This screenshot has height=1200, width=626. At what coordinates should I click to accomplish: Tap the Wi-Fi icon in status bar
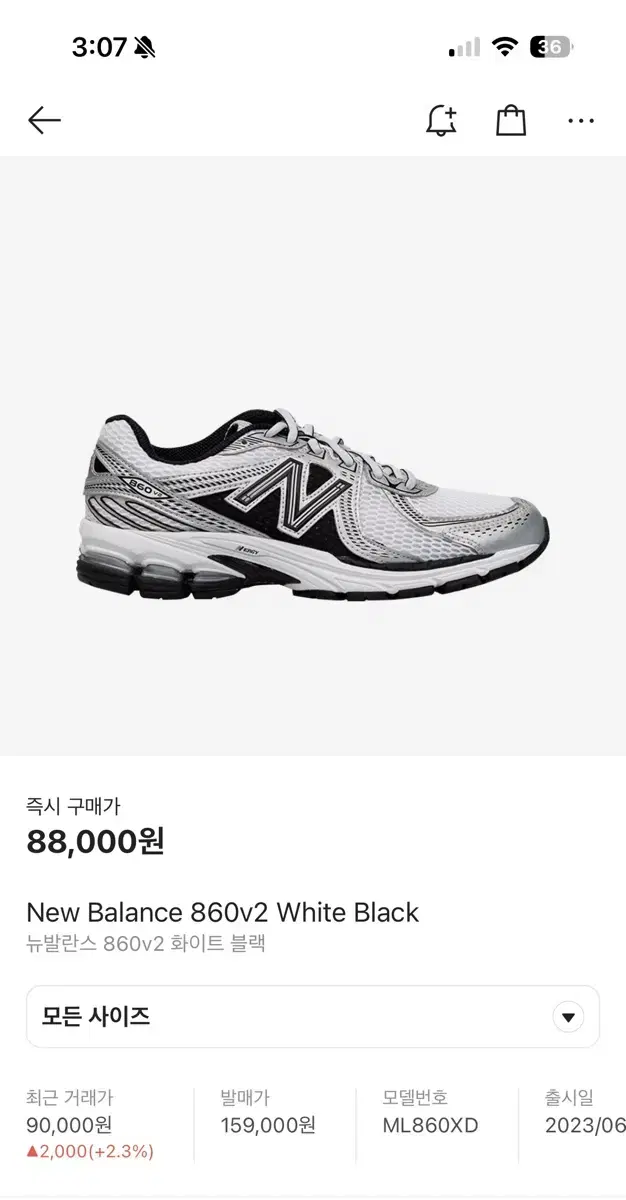pyautogui.click(x=505, y=47)
